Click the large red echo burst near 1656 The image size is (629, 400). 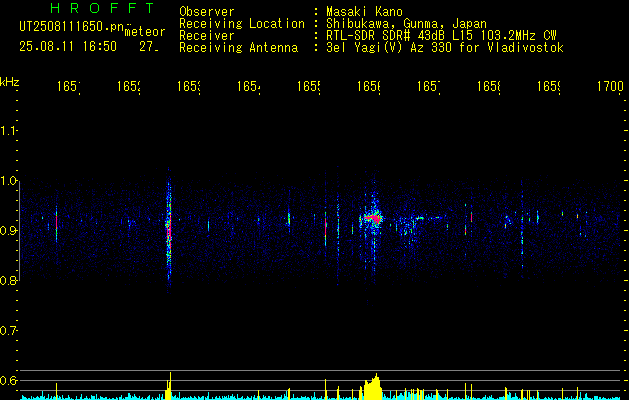(373, 219)
